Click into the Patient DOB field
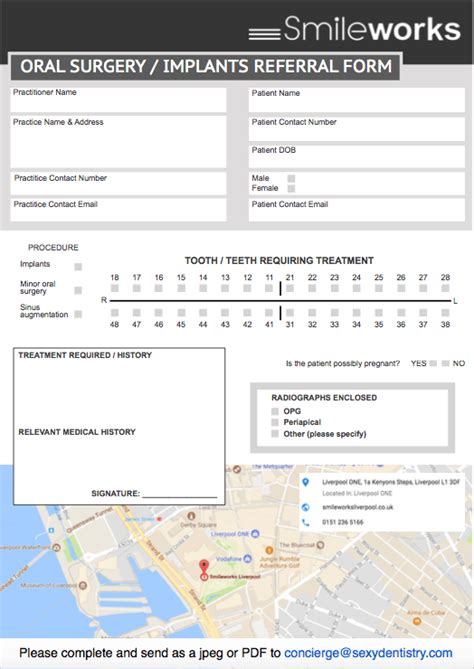Image resolution: width=474 pixels, height=669 pixels. [x=357, y=157]
